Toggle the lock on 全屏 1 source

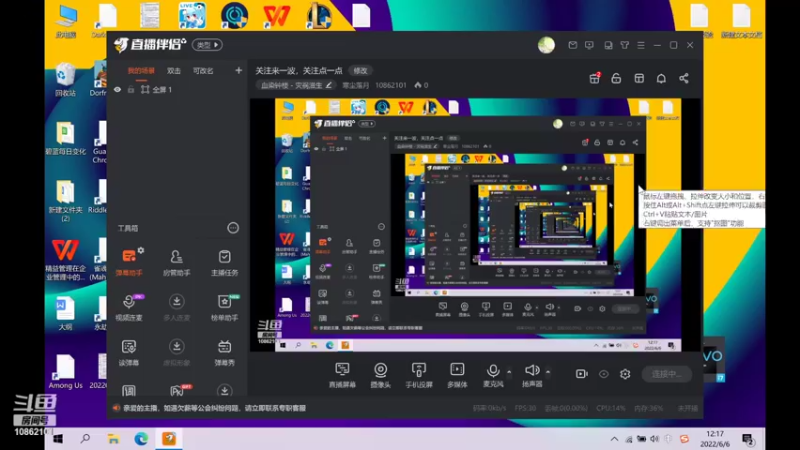(x=131, y=89)
